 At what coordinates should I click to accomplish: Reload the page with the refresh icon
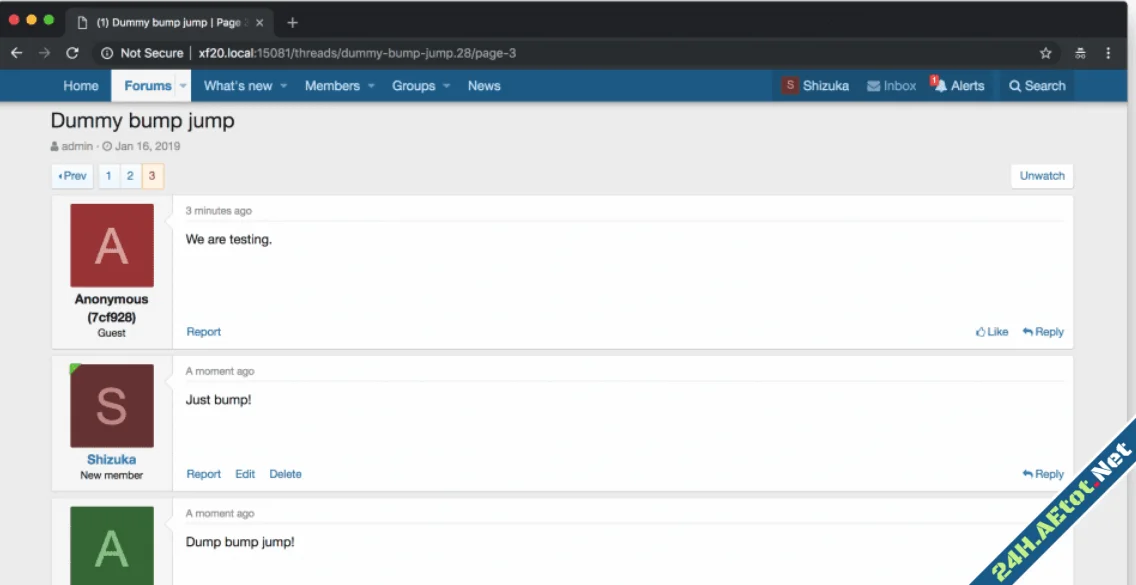[x=72, y=53]
